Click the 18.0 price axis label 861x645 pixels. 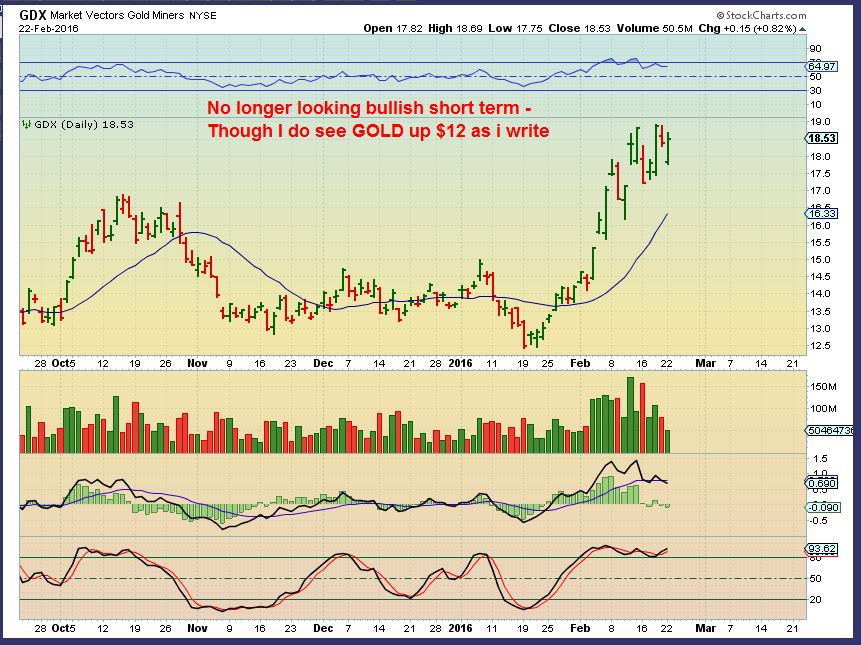pyautogui.click(x=821, y=156)
